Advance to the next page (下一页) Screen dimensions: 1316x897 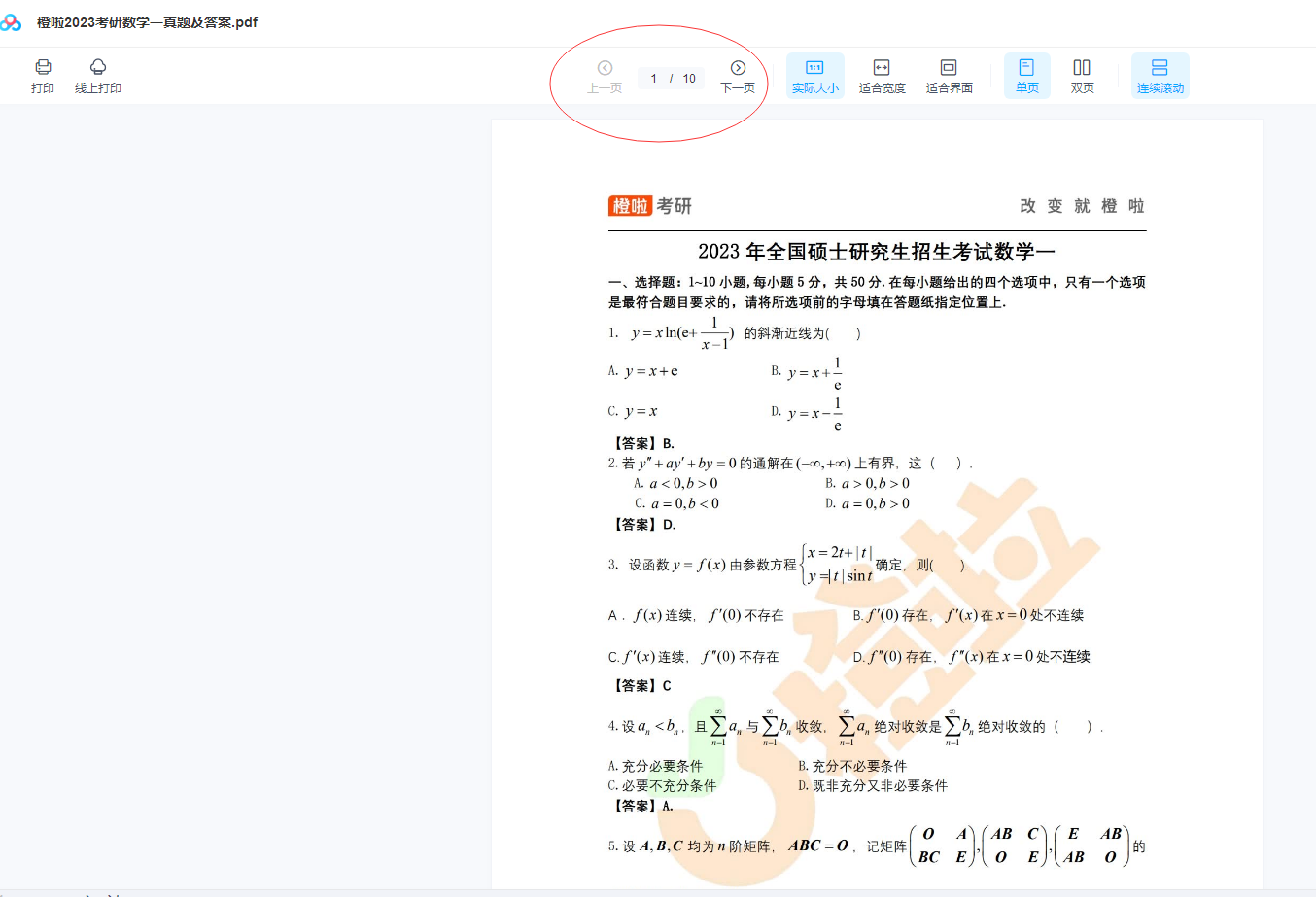pyautogui.click(x=738, y=76)
